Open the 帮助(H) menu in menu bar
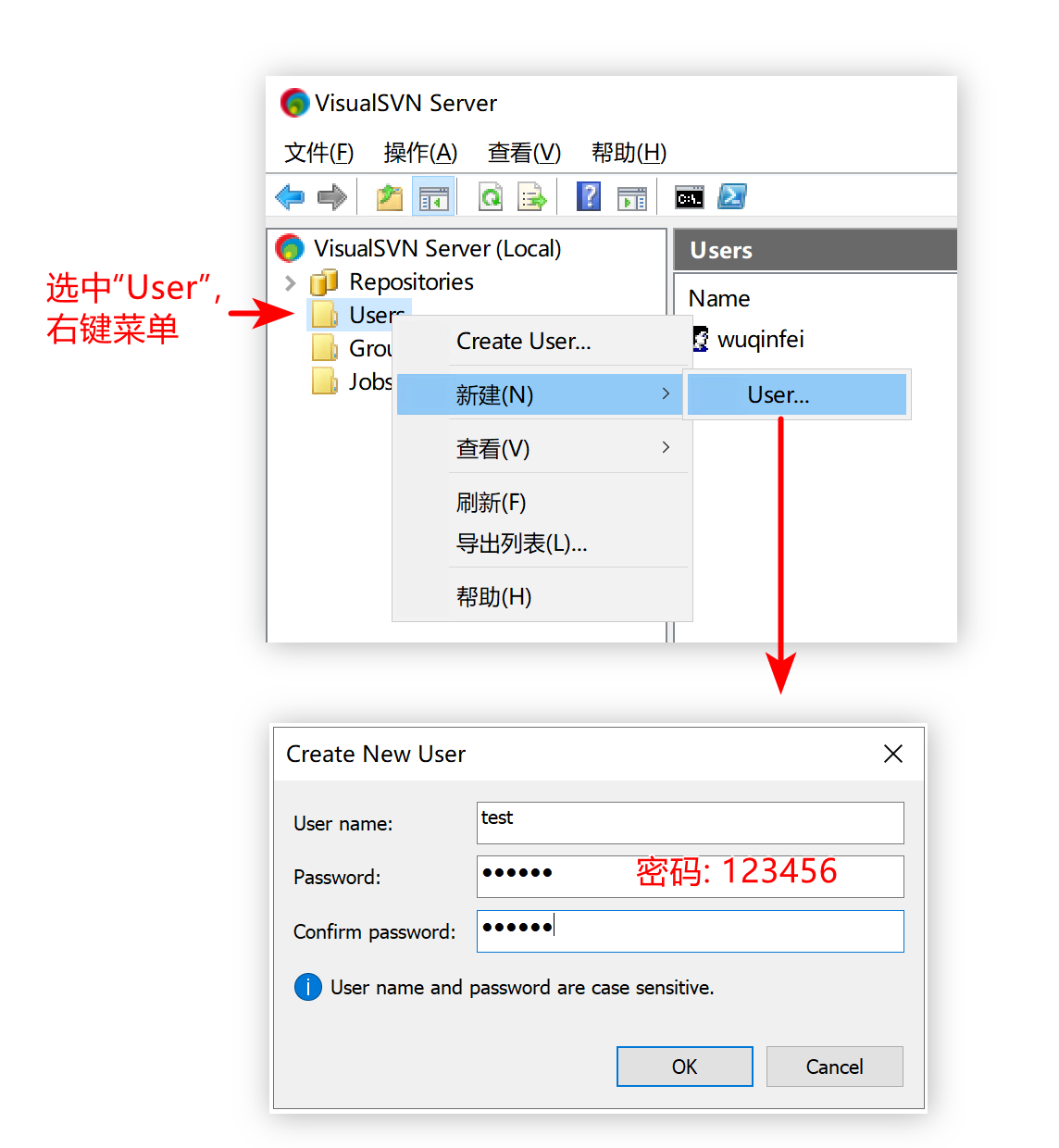The image size is (1059, 1148). [629, 152]
